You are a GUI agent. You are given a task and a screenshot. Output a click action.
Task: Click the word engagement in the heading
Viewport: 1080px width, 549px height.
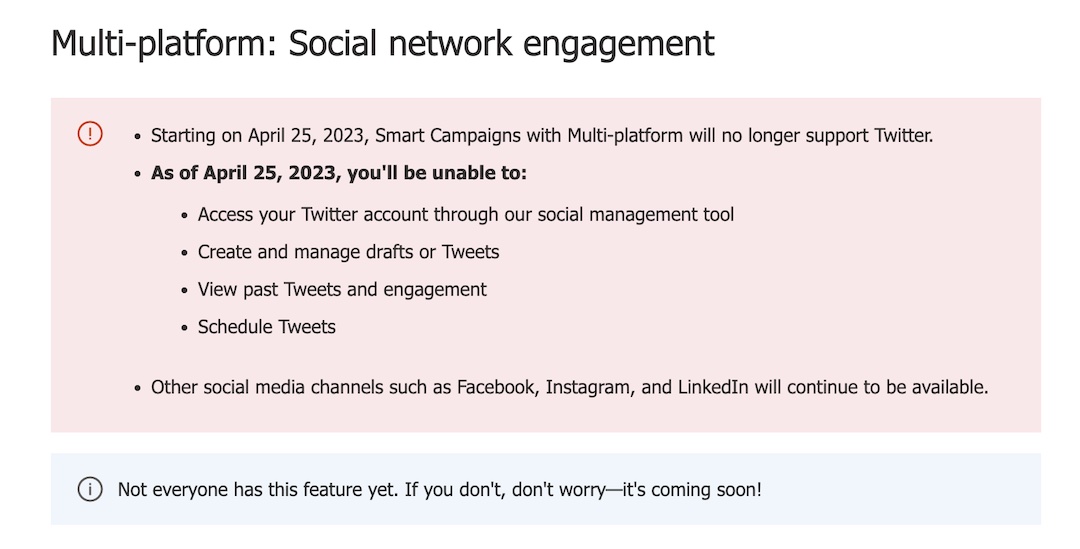point(619,44)
